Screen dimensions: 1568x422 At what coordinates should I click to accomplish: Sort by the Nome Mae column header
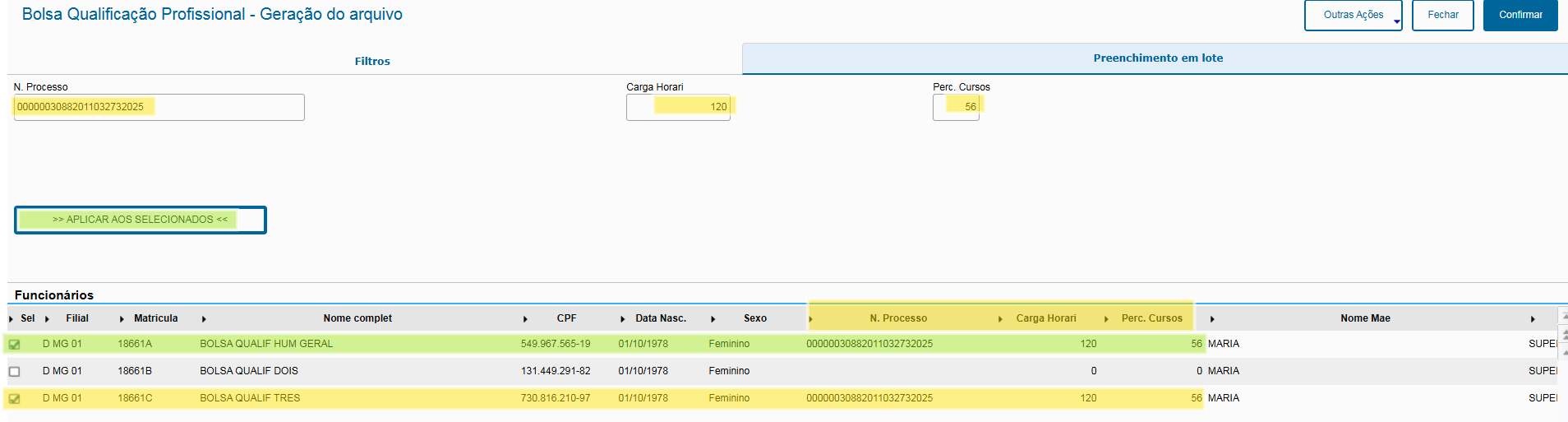point(1365,318)
